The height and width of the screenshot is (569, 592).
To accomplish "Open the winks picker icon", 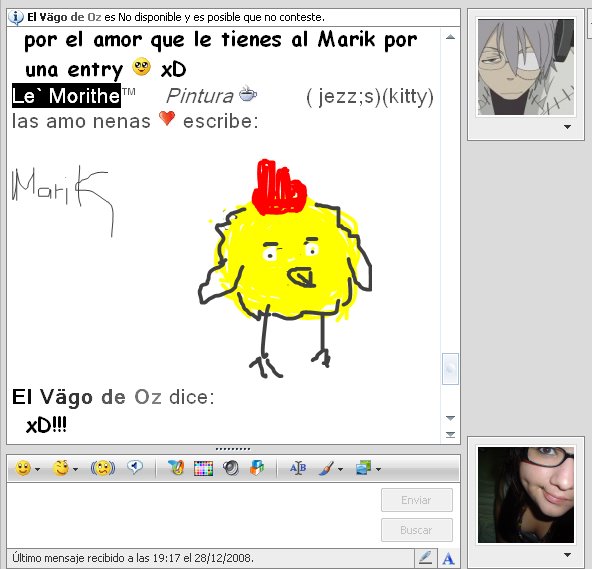I will tap(61, 468).
